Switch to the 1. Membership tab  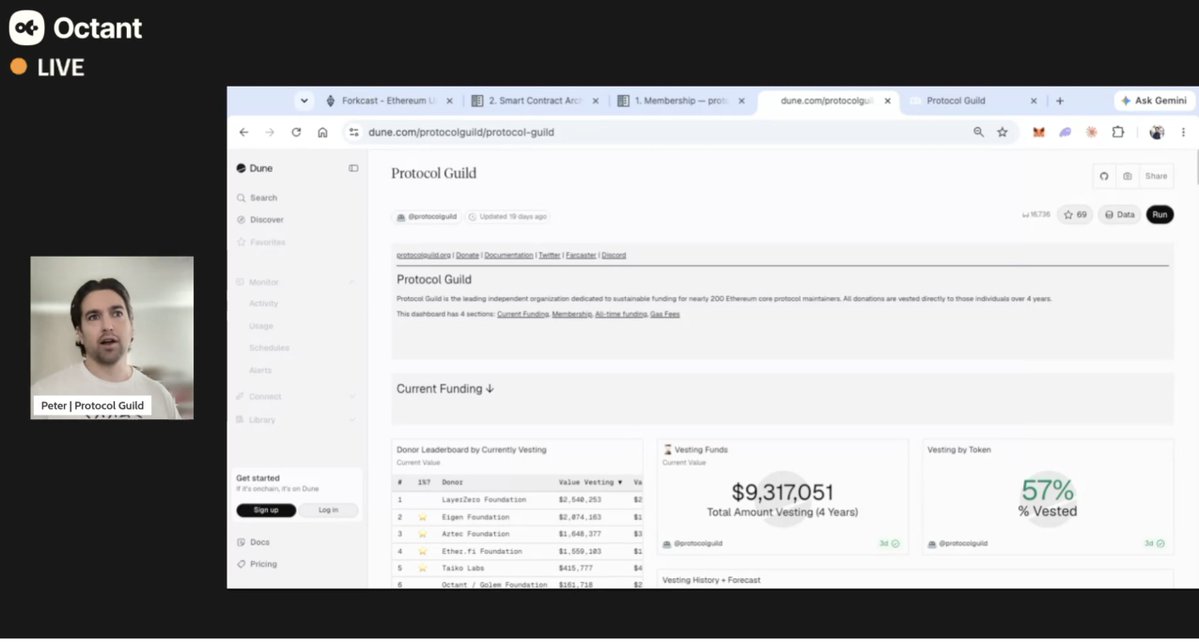681,101
